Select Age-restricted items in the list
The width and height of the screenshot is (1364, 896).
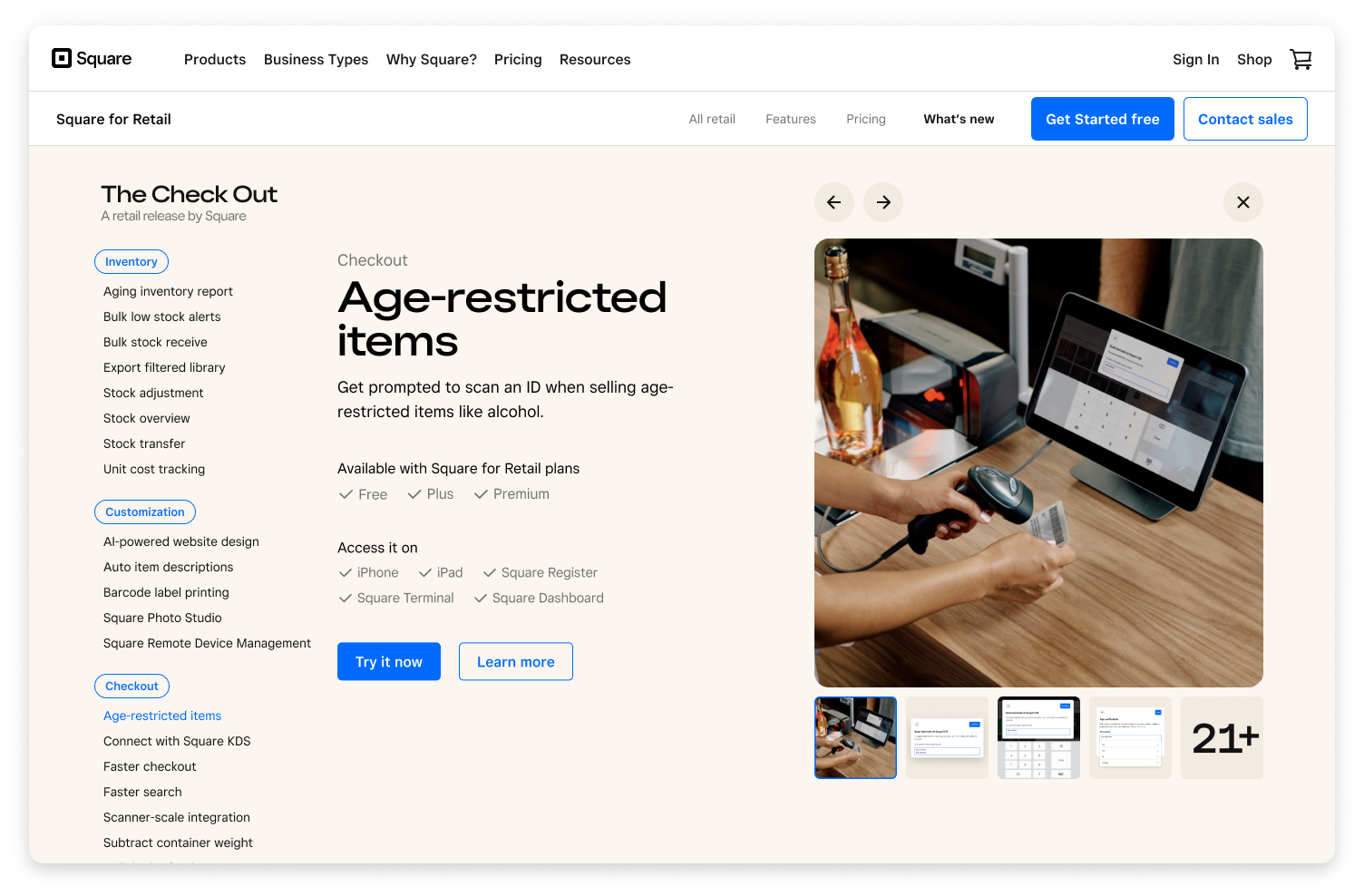162,716
